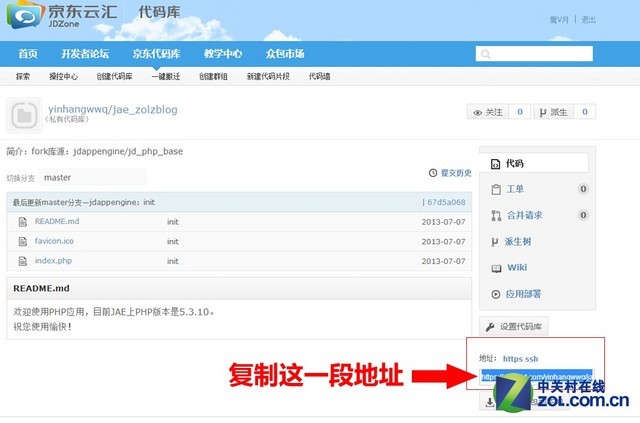
Task: Select 创建代码库 in the sub-navigation
Action: pyautogui.click(x=114, y=76)
